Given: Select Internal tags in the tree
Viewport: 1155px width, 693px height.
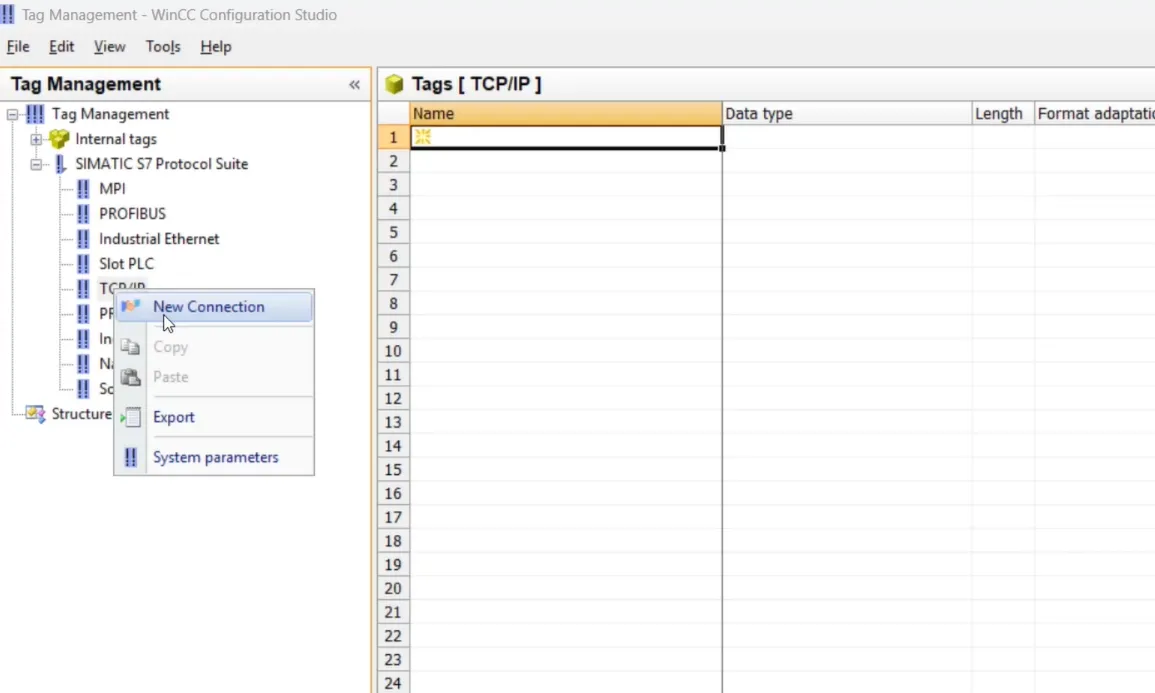Looking at the screenshot, I should [116, 139].
